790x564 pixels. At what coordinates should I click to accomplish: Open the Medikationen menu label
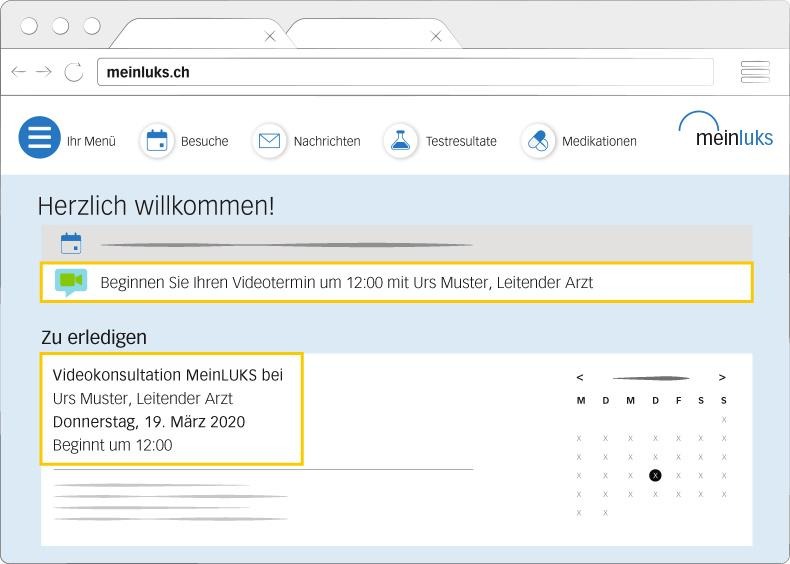(x=599, y=141)
